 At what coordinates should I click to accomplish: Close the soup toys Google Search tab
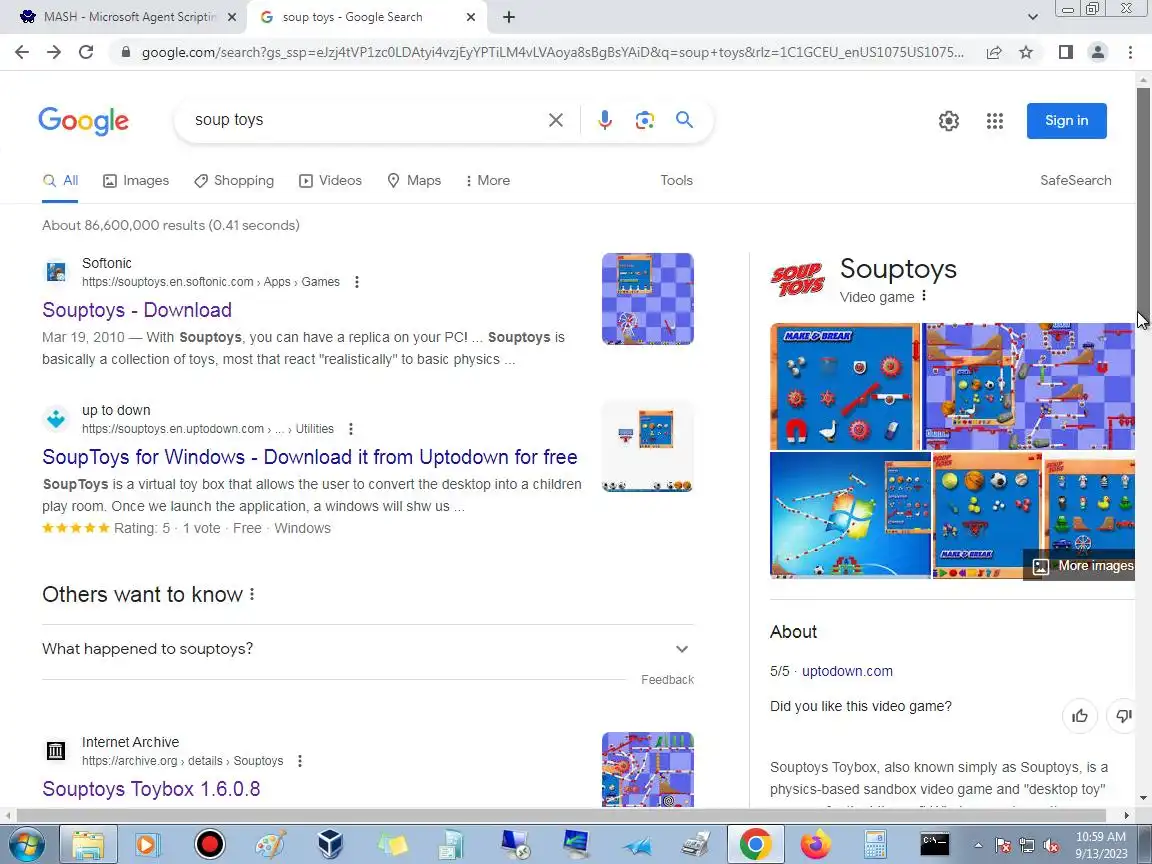[x=471, y=17]
